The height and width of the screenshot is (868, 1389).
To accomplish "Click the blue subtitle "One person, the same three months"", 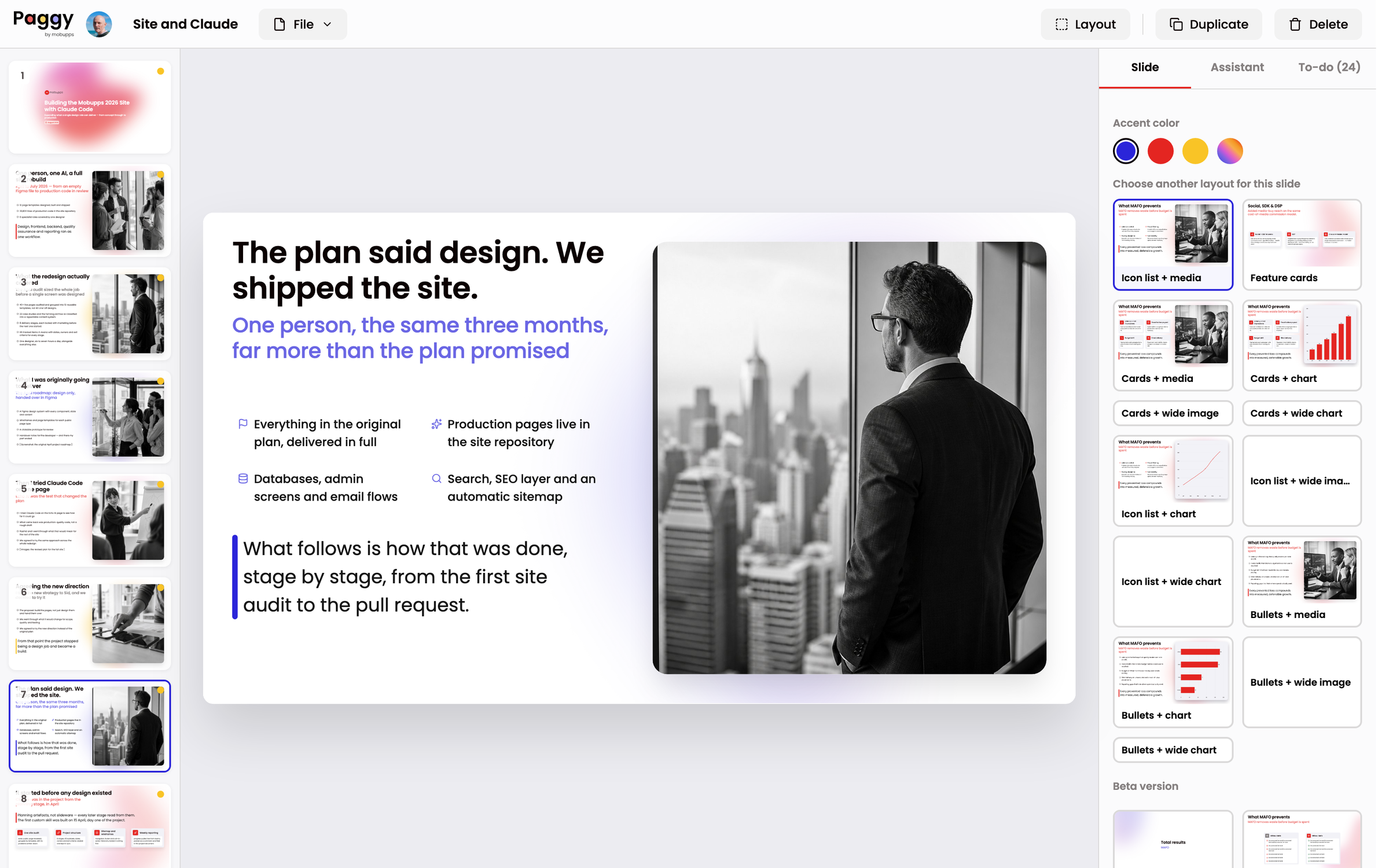I will [420, 338].
